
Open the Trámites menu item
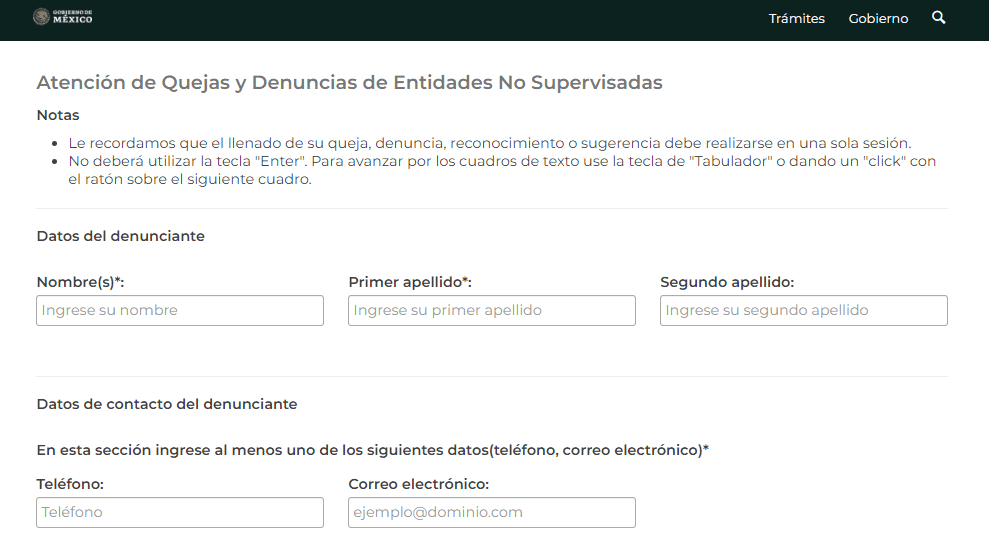pyautogui.click(x=796, y=19)
